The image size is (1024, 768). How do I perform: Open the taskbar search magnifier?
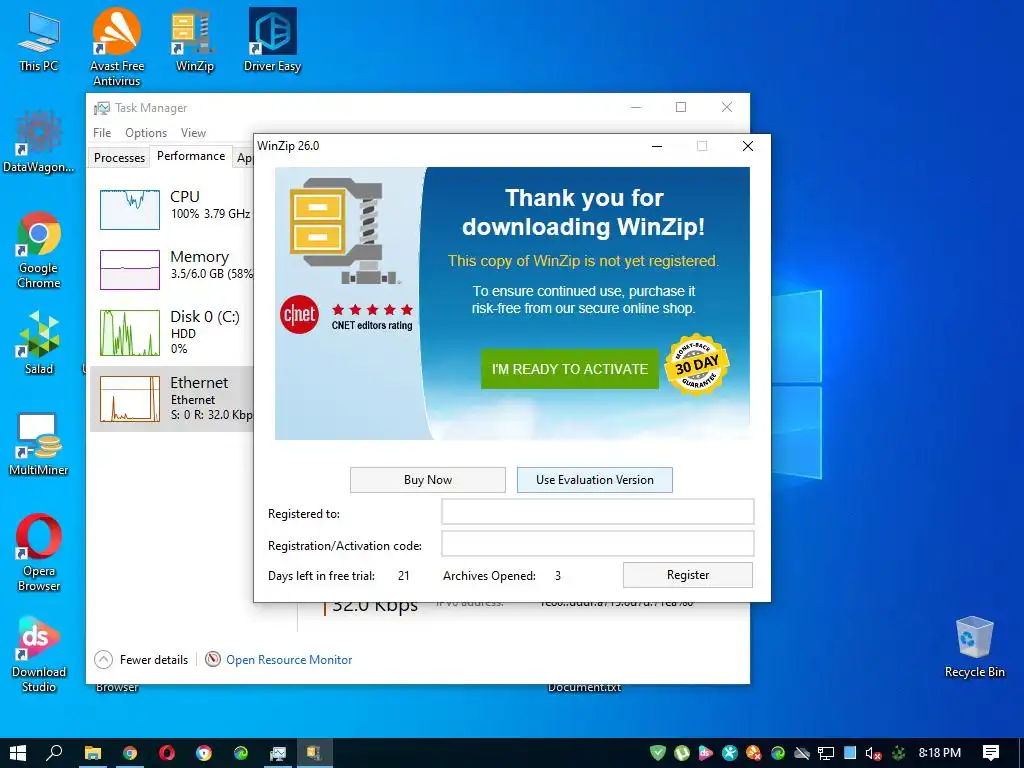tap(55, 753)
